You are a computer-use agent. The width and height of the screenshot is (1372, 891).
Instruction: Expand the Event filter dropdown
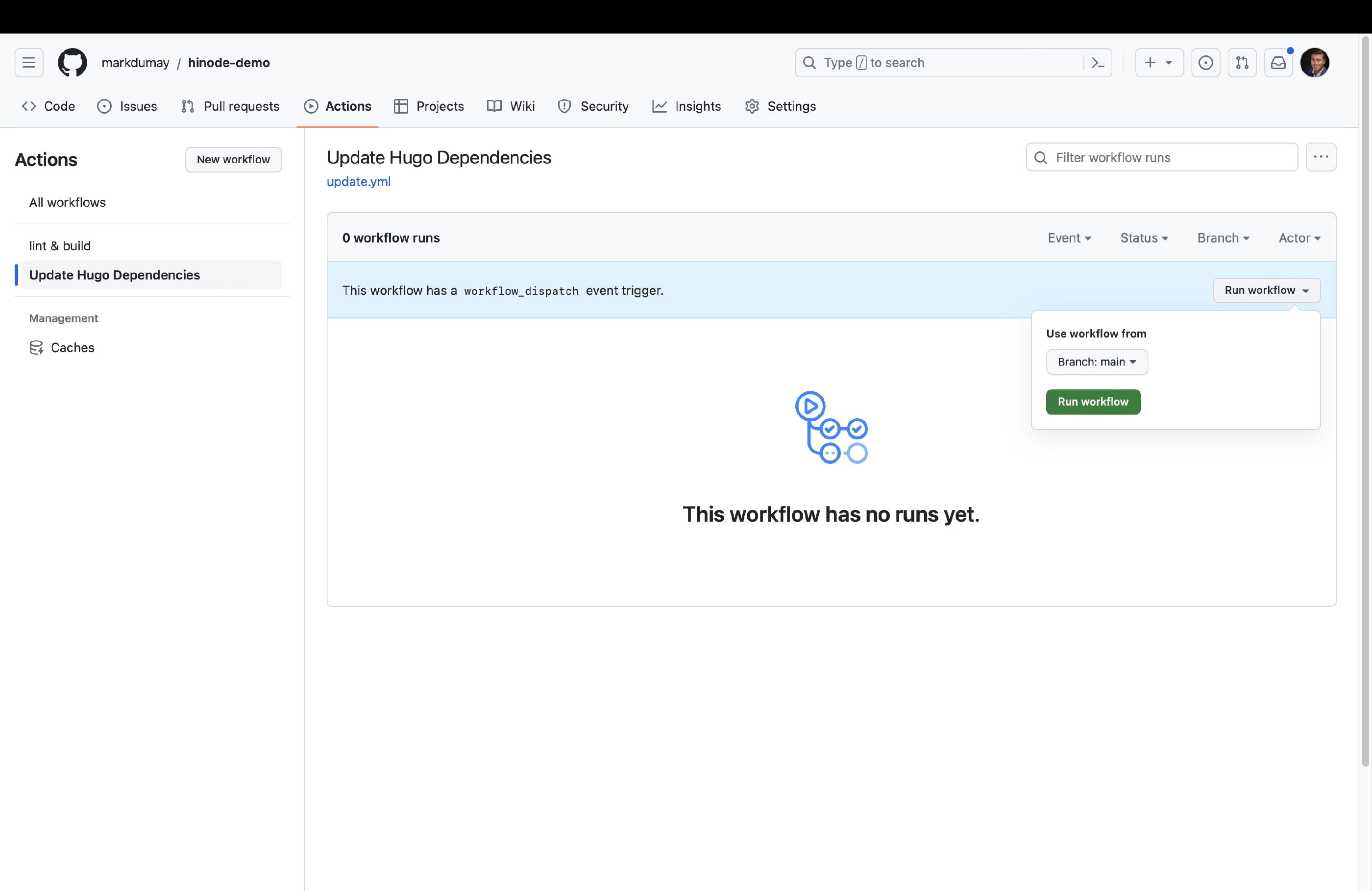(1069, 238)
